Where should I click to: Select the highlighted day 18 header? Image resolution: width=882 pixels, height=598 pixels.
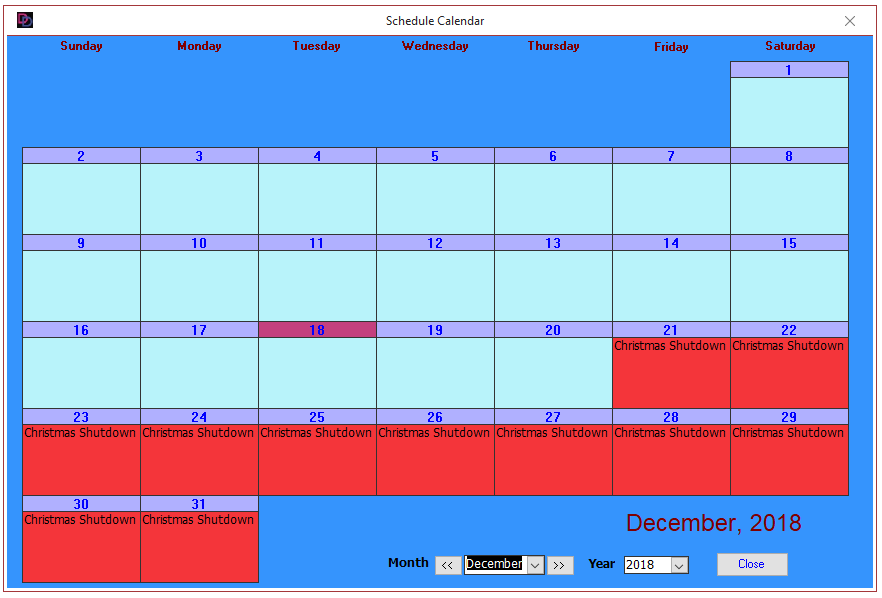pos(317,330)
